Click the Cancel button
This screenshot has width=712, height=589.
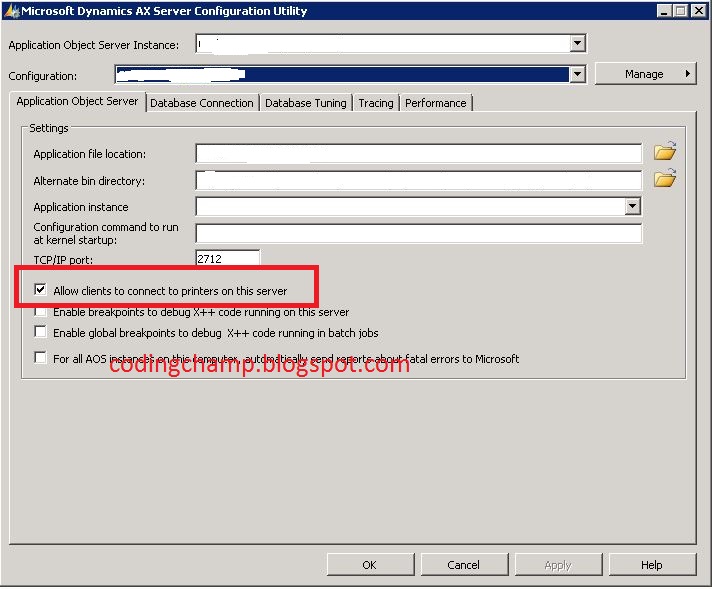[x=464, y=565]
